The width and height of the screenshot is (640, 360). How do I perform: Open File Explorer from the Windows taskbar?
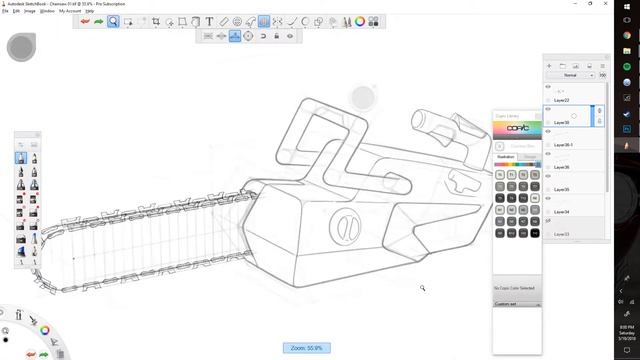(x=627, y=51)
